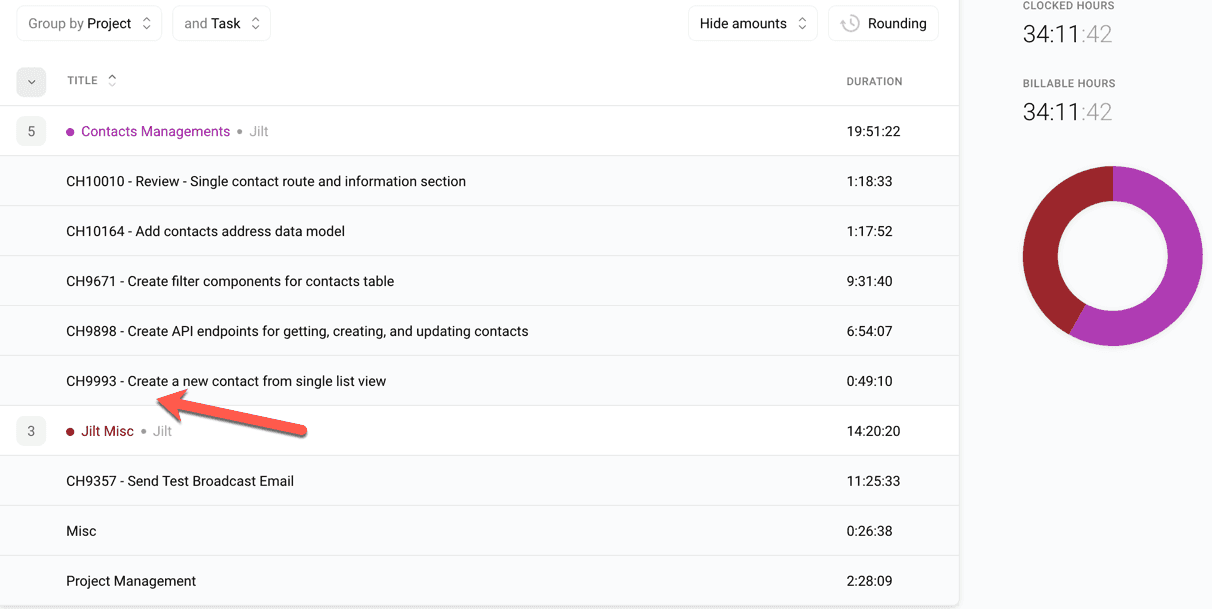Open the Hide amounts dropdown

pyautogui.click(x=752, y=24)
